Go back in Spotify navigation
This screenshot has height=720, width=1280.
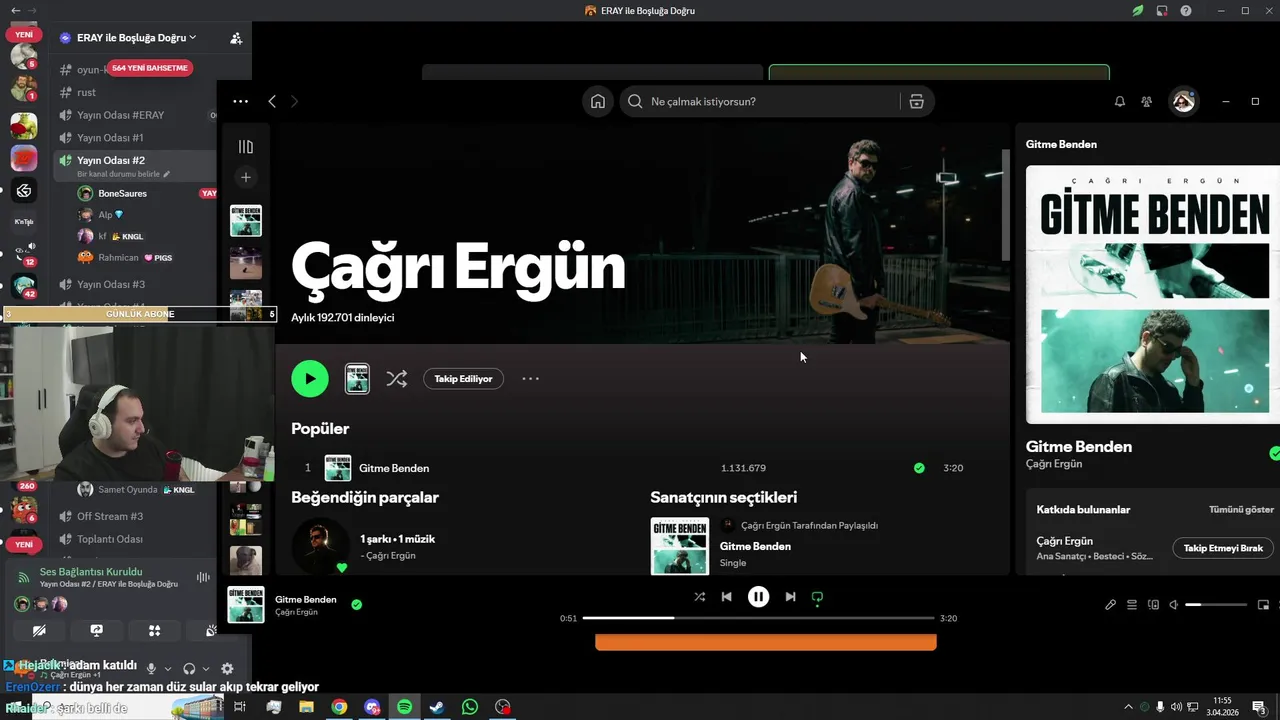(272, 101)
